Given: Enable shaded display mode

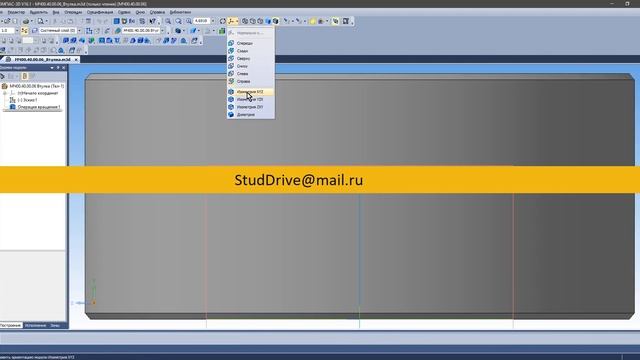Looking at the screenshot, I should coord(268,21).
